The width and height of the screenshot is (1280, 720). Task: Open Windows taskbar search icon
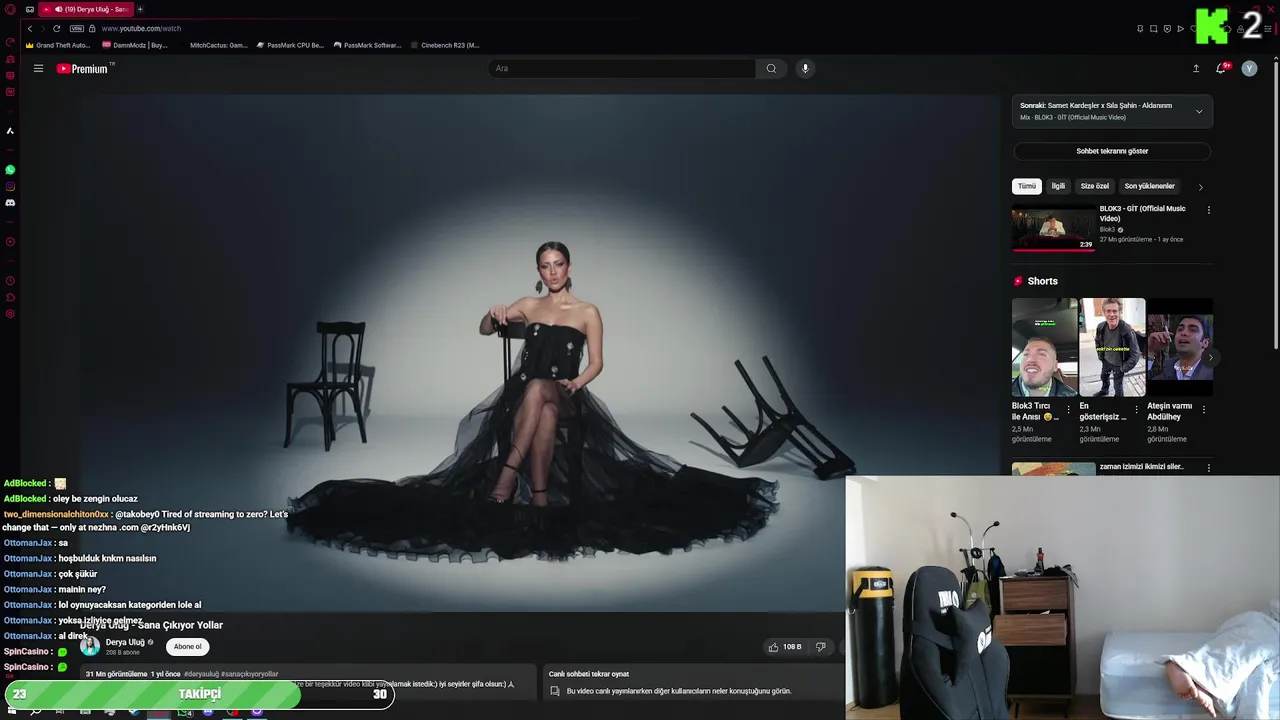(x=36, y=711)
